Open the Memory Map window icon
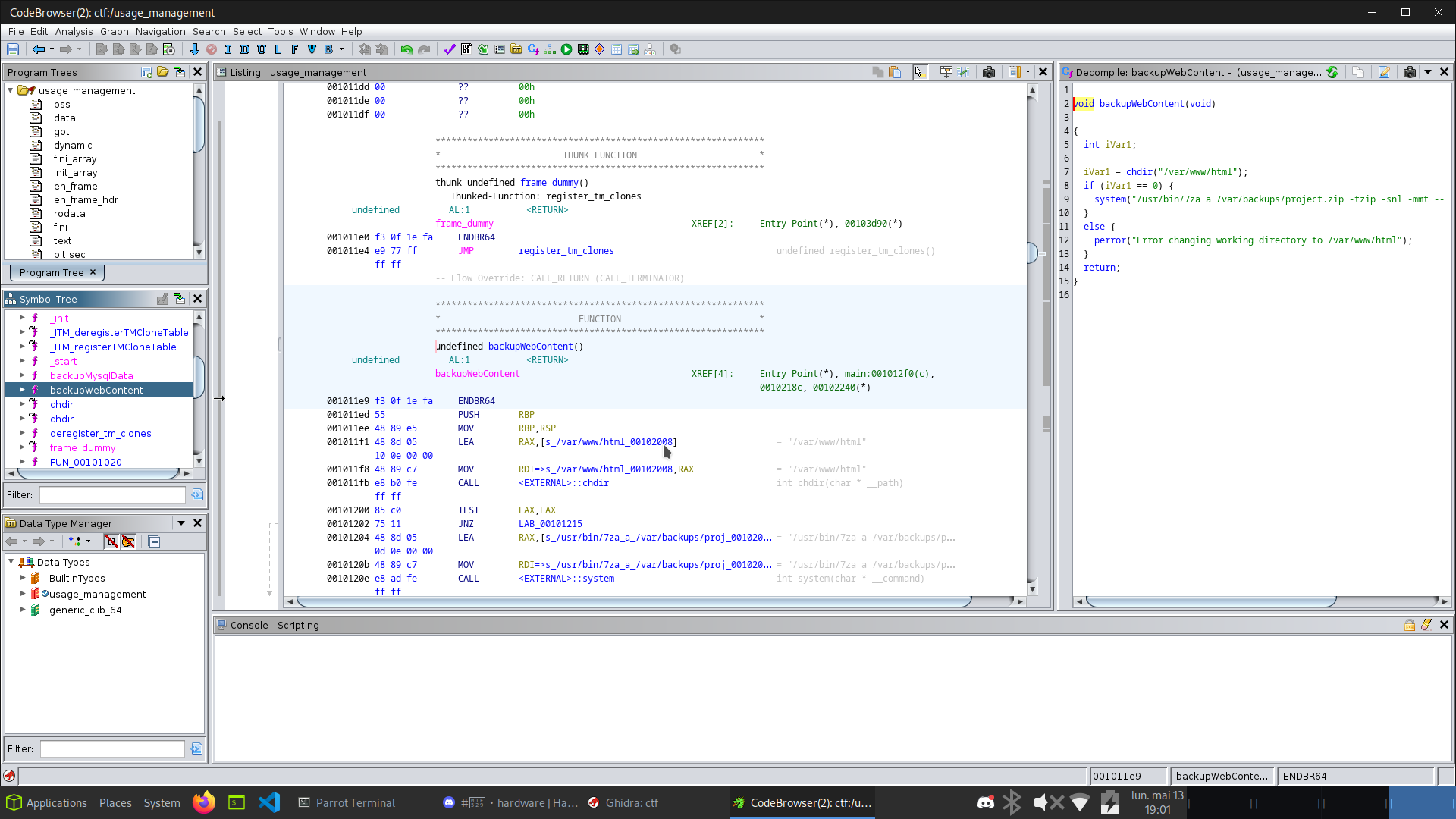The image size is (1456, 819). pos(582,49)
